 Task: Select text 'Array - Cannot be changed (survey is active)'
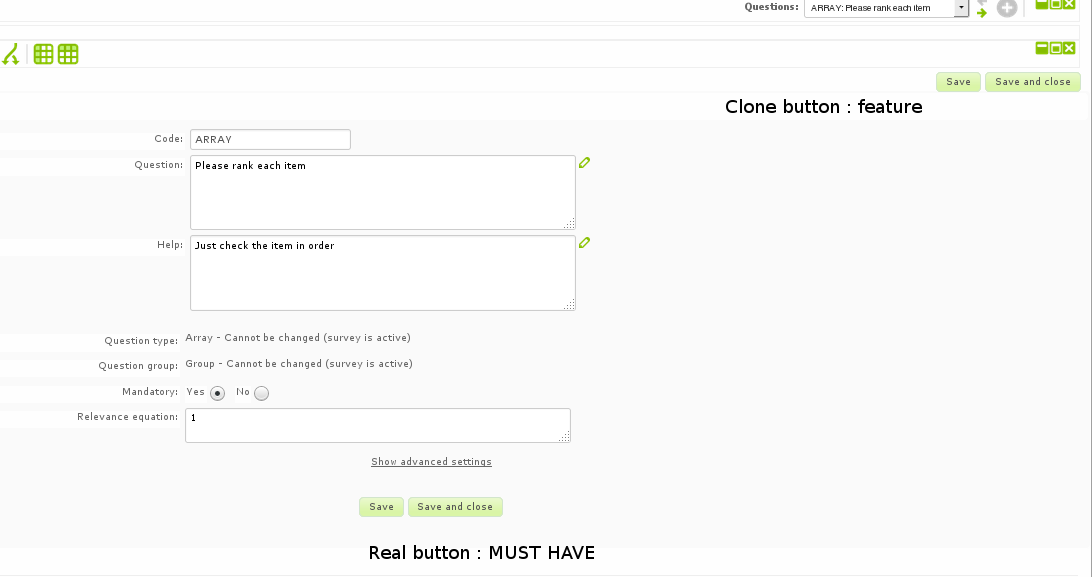coord(298,338)
